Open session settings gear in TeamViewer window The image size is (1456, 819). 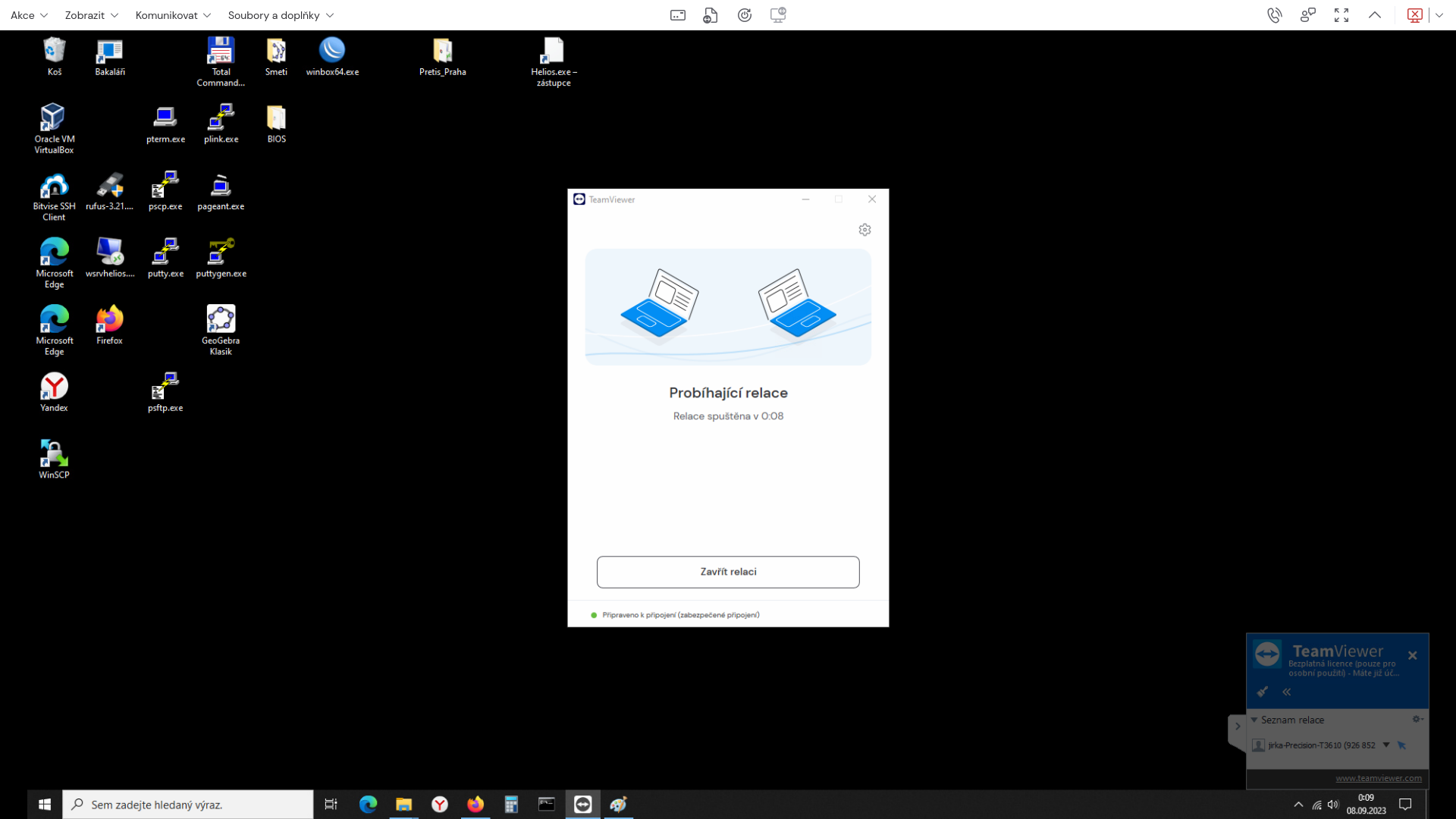click(864, 229)
